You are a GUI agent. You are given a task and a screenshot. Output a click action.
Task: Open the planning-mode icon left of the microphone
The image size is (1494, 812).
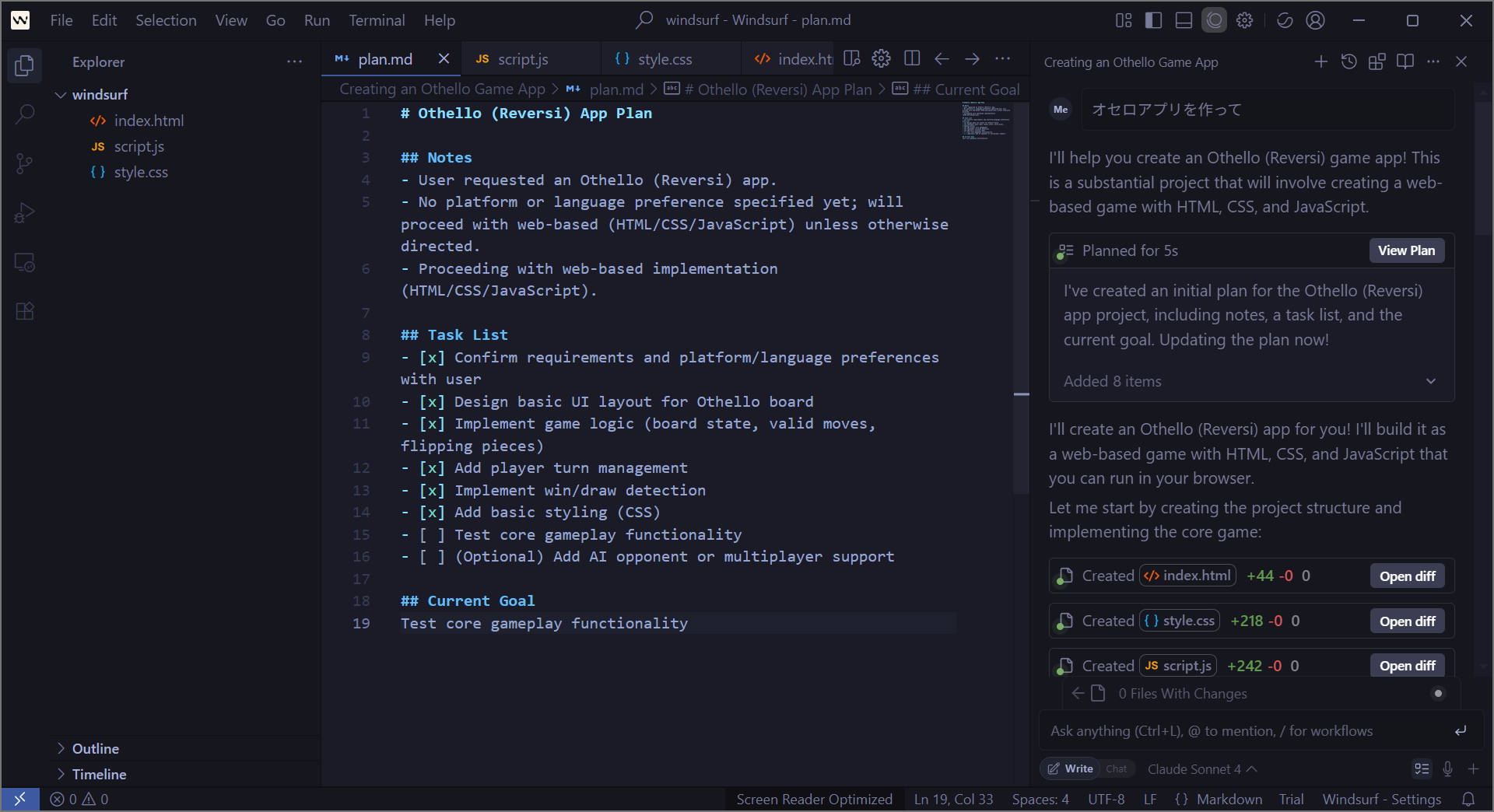1422,768
